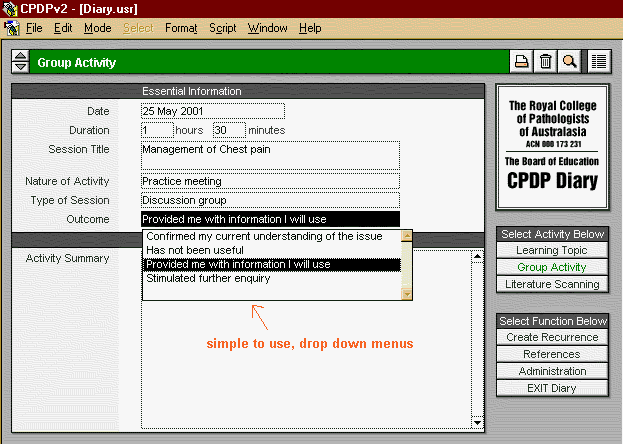Click the EXIT Diary button
The image size is (623, 444).
pyautogui.click(x=552, y=388)
